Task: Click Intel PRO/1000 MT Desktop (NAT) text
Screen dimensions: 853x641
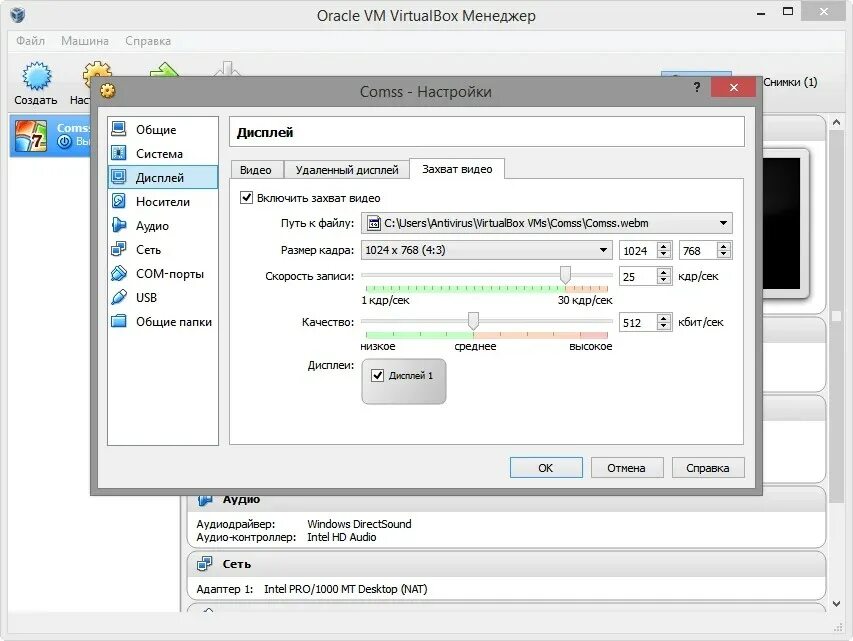Action: coord(345,589)
